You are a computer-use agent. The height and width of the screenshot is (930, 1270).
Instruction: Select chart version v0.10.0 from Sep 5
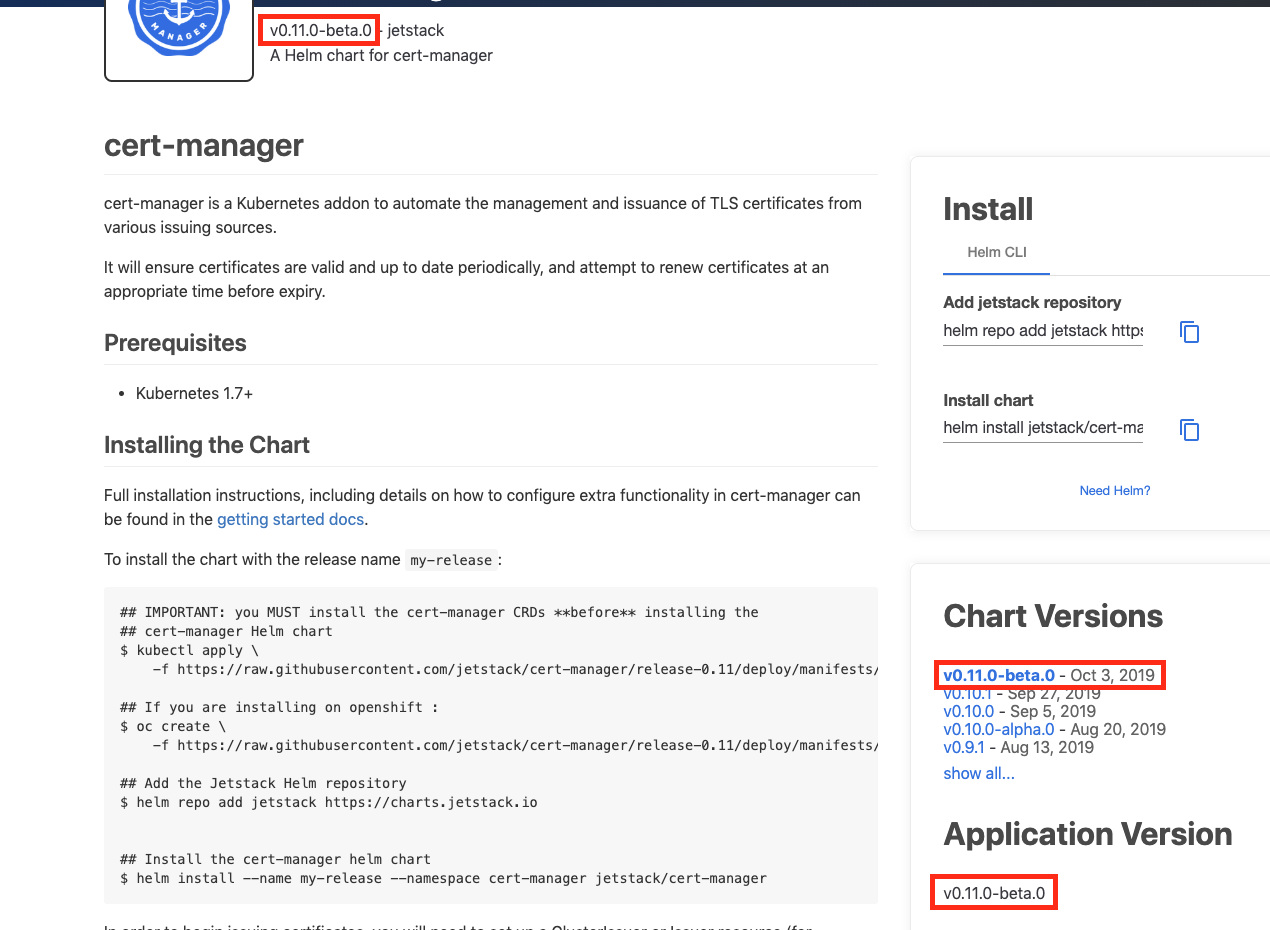[969, 711]
